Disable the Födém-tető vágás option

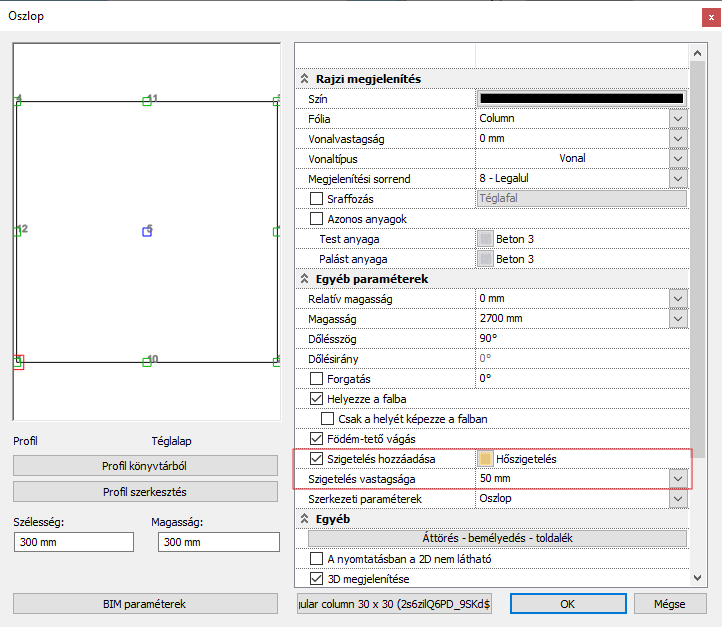click(317, 439)
